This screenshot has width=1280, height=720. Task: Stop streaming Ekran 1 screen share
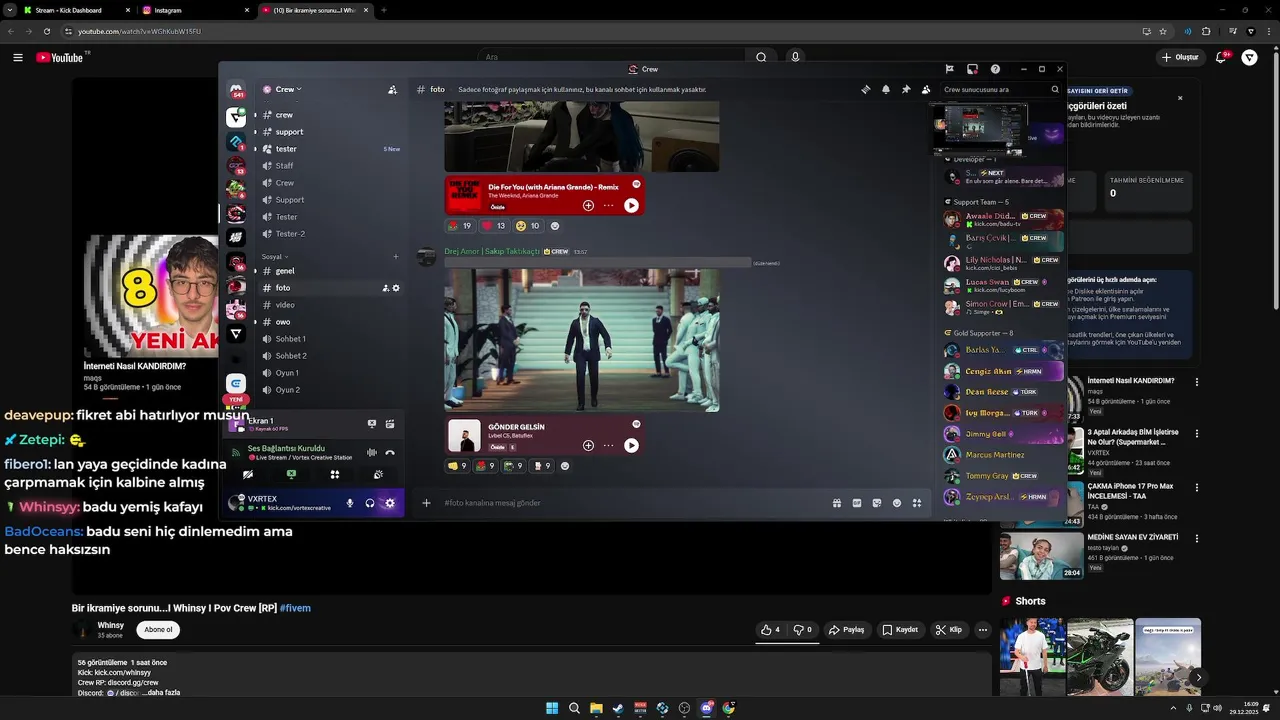pos(372,424)
